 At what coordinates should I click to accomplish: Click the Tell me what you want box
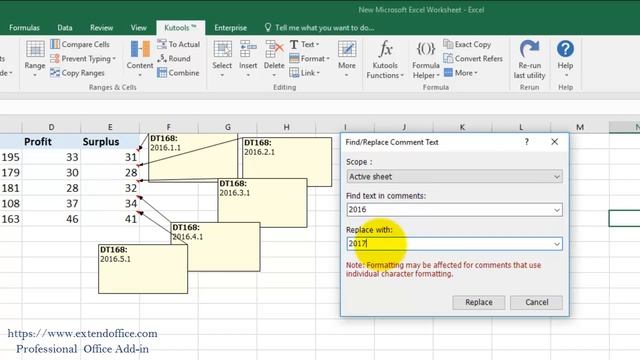pyautogui.click(x=320, y=28)
